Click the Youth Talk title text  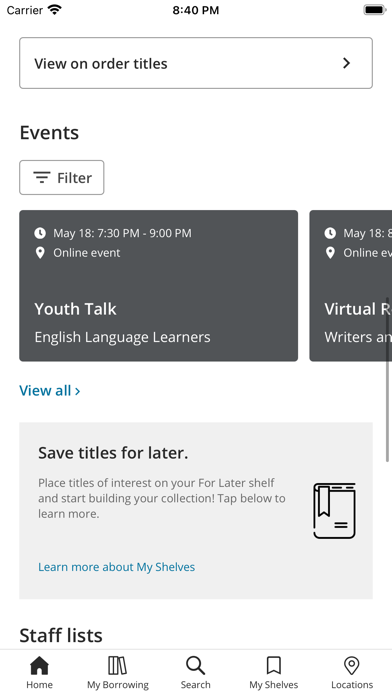tap(75, 309)
